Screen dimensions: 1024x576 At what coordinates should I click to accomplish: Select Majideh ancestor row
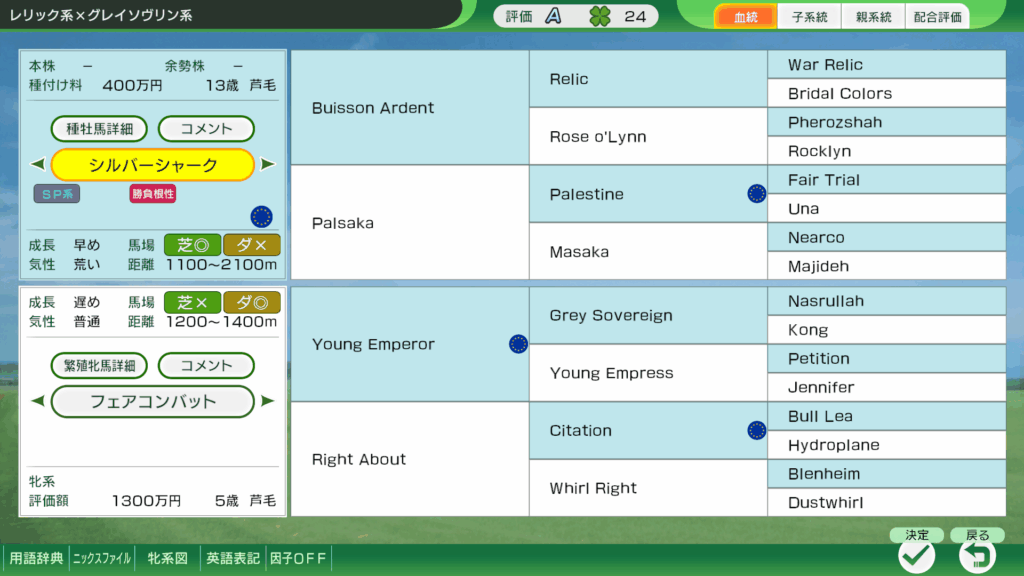click(887, 266)
